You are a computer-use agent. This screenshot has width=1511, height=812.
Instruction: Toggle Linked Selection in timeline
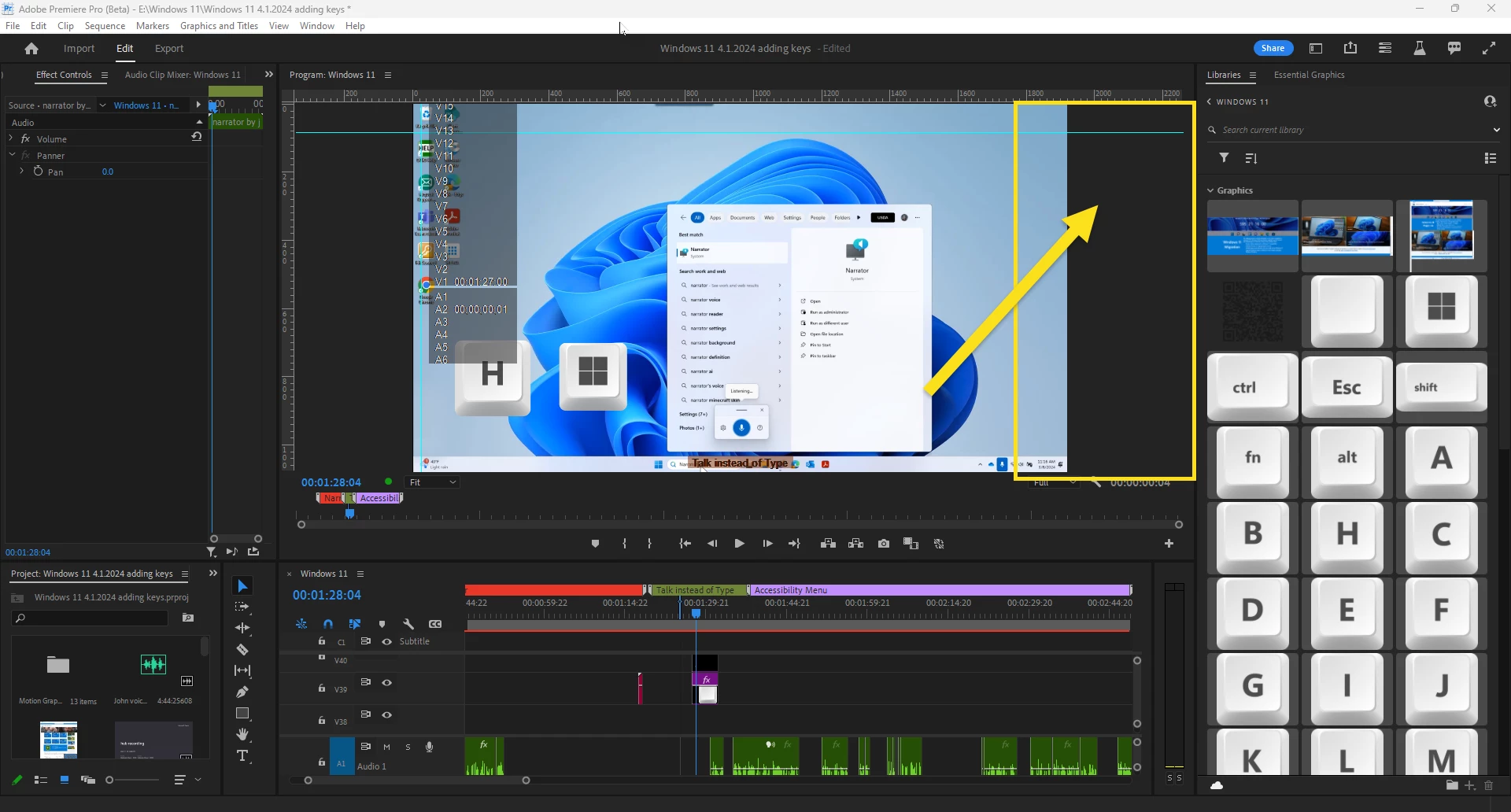point(355,624)
